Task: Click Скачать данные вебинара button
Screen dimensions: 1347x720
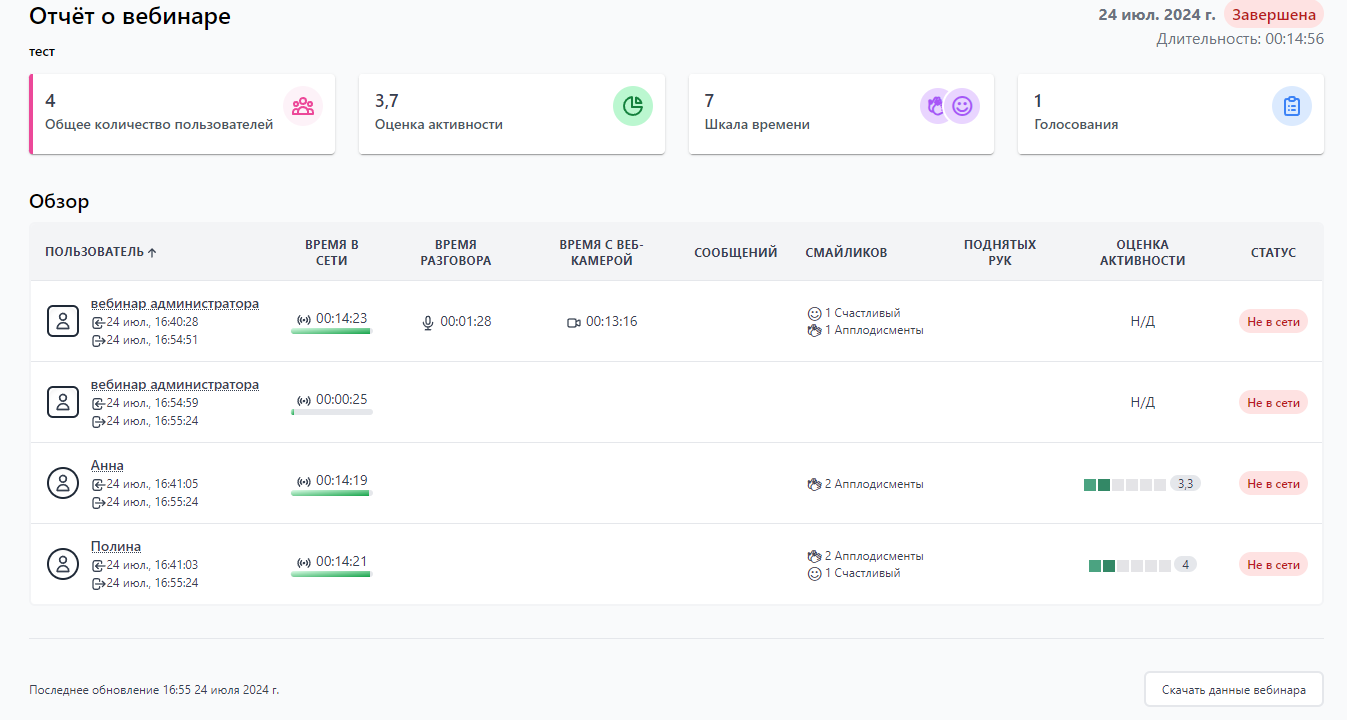Action: 1233,690
